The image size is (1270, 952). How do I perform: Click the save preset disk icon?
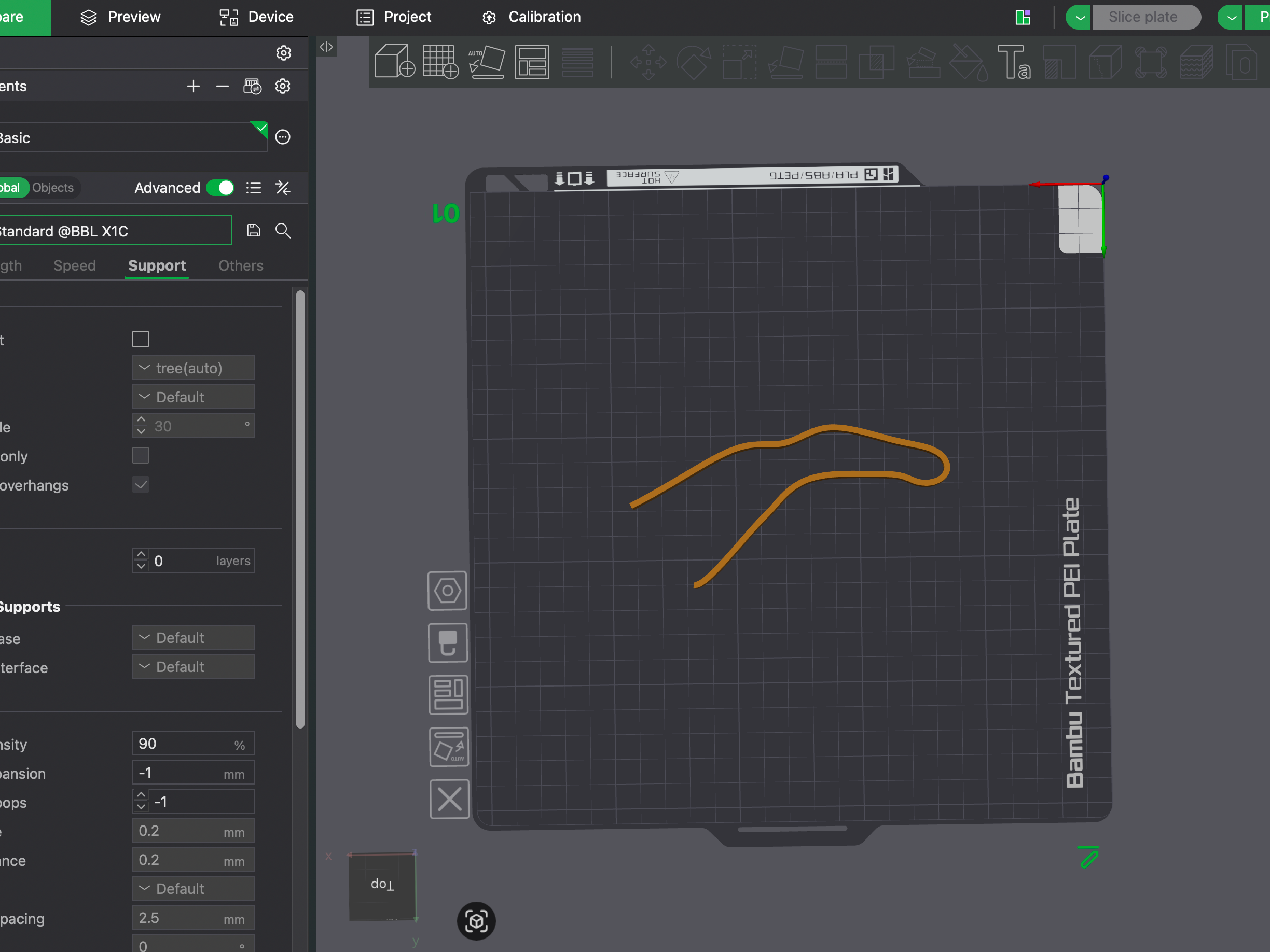click(x=253, y=231)
